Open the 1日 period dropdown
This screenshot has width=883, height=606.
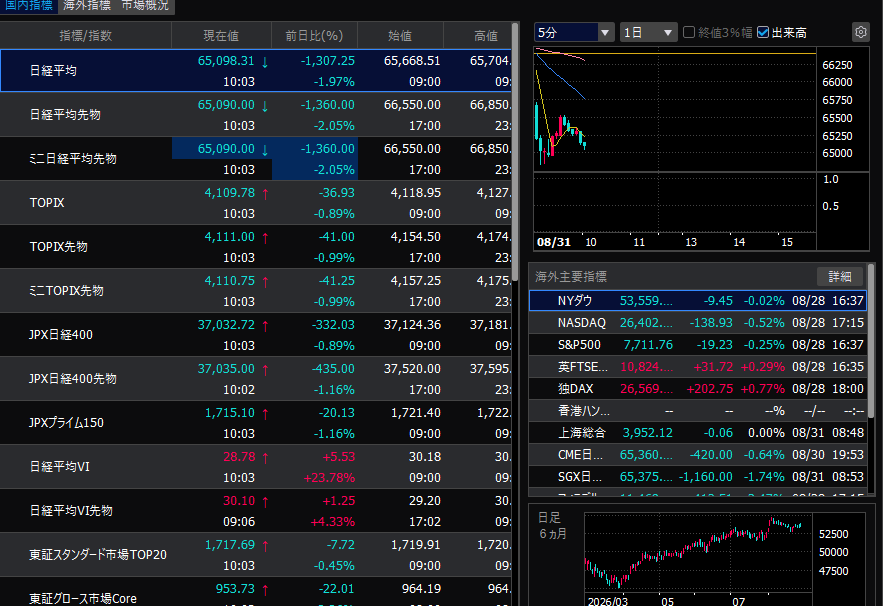(648, 32)
